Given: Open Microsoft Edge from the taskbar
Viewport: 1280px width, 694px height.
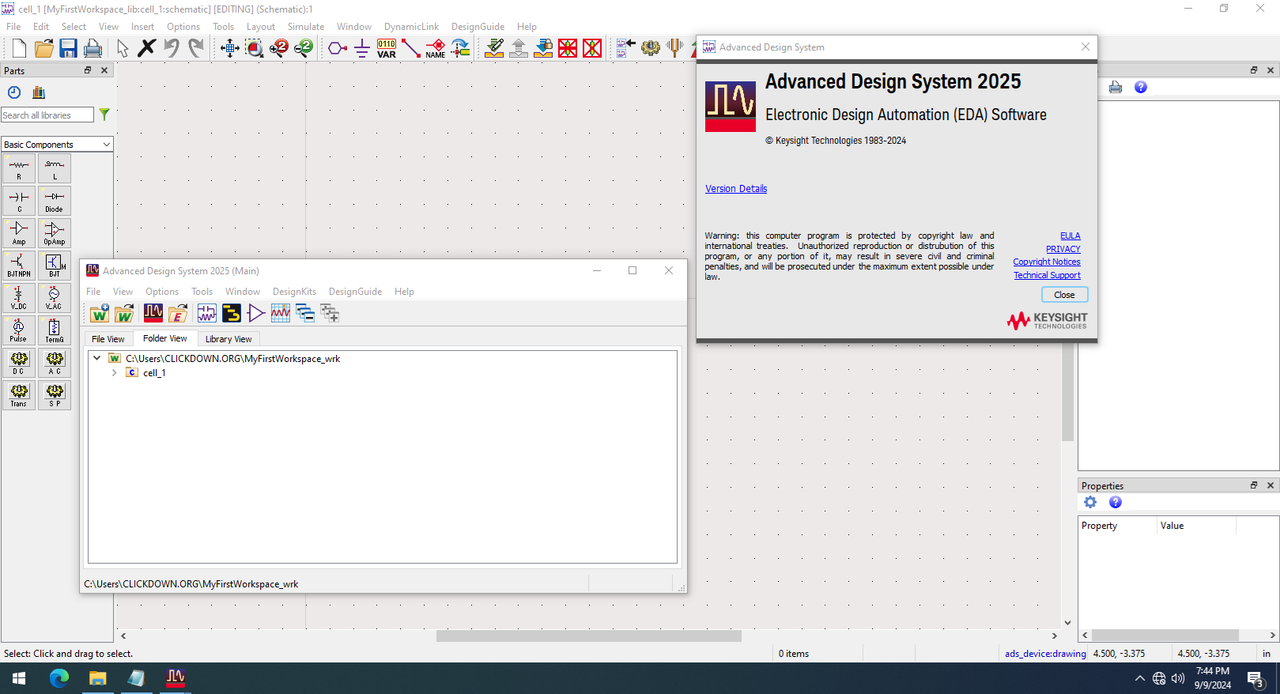Looking at the screenshot, I should click(59, 678).
